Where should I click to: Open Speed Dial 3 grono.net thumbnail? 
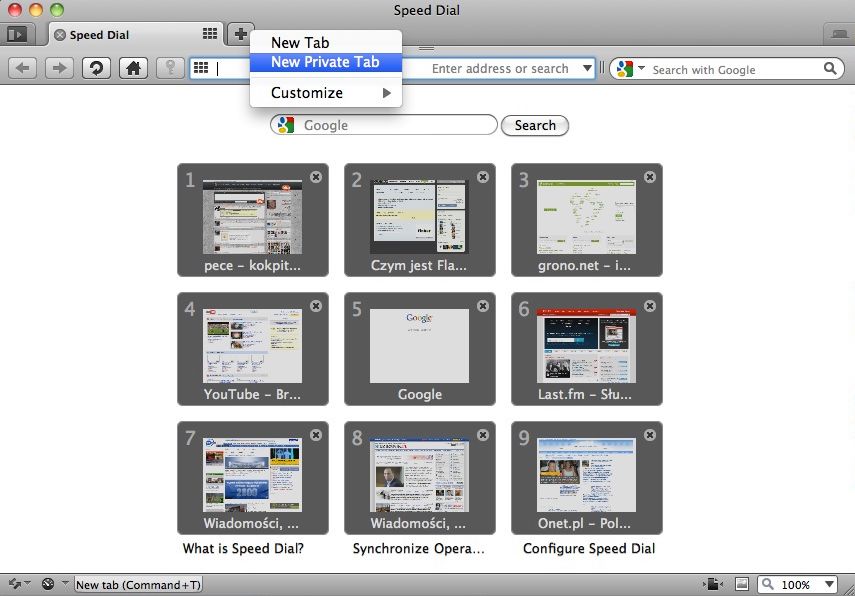587,220
